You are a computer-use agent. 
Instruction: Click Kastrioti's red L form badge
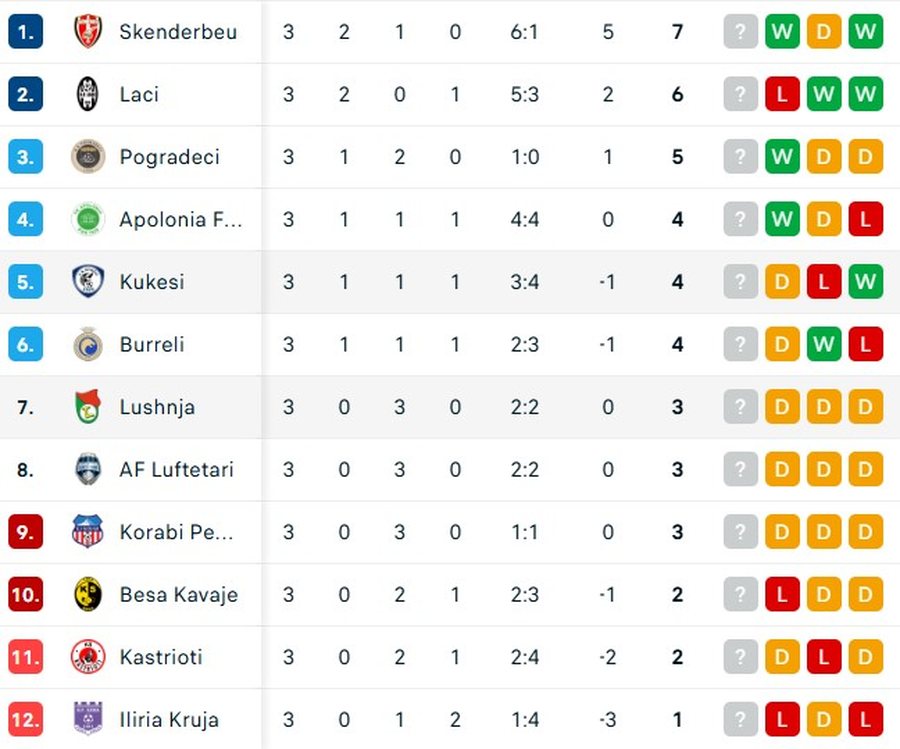[x=824, y=657]
